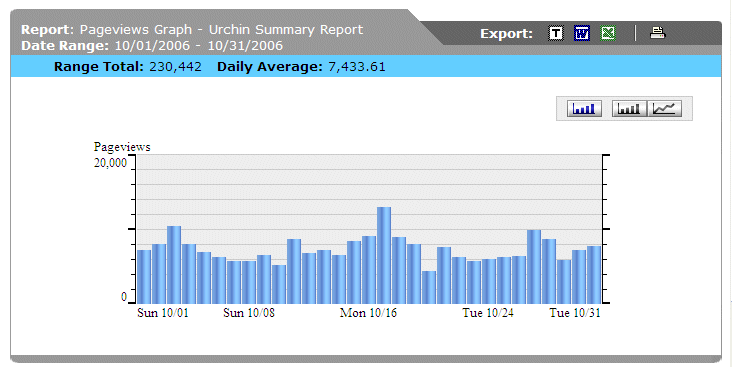Switch to the black bar graph view
Viewport: 732px width, 367px height.
click(629, 109)
